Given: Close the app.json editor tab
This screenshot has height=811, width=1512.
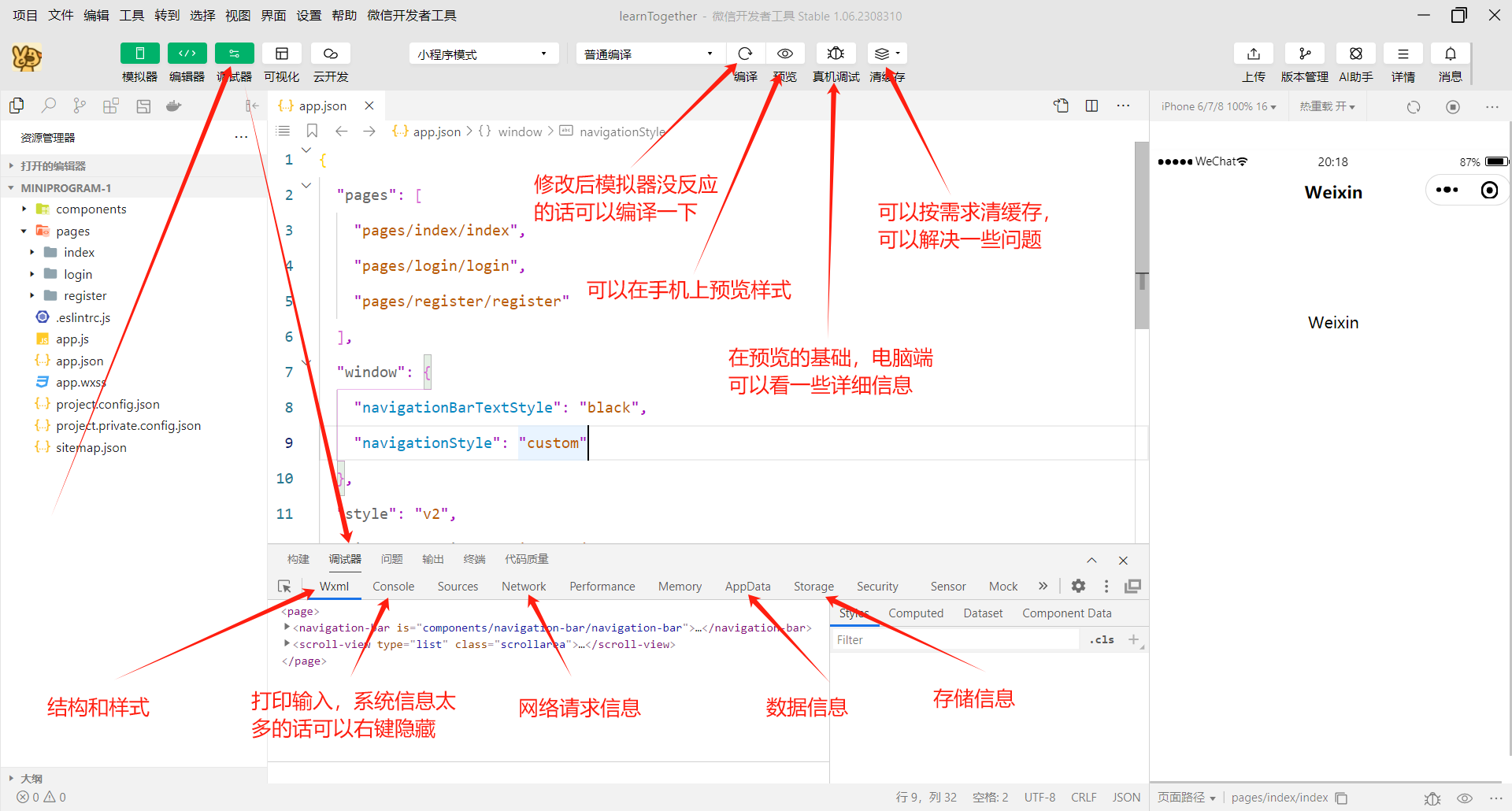Looking at the screenshot, I should pos(369,106).
